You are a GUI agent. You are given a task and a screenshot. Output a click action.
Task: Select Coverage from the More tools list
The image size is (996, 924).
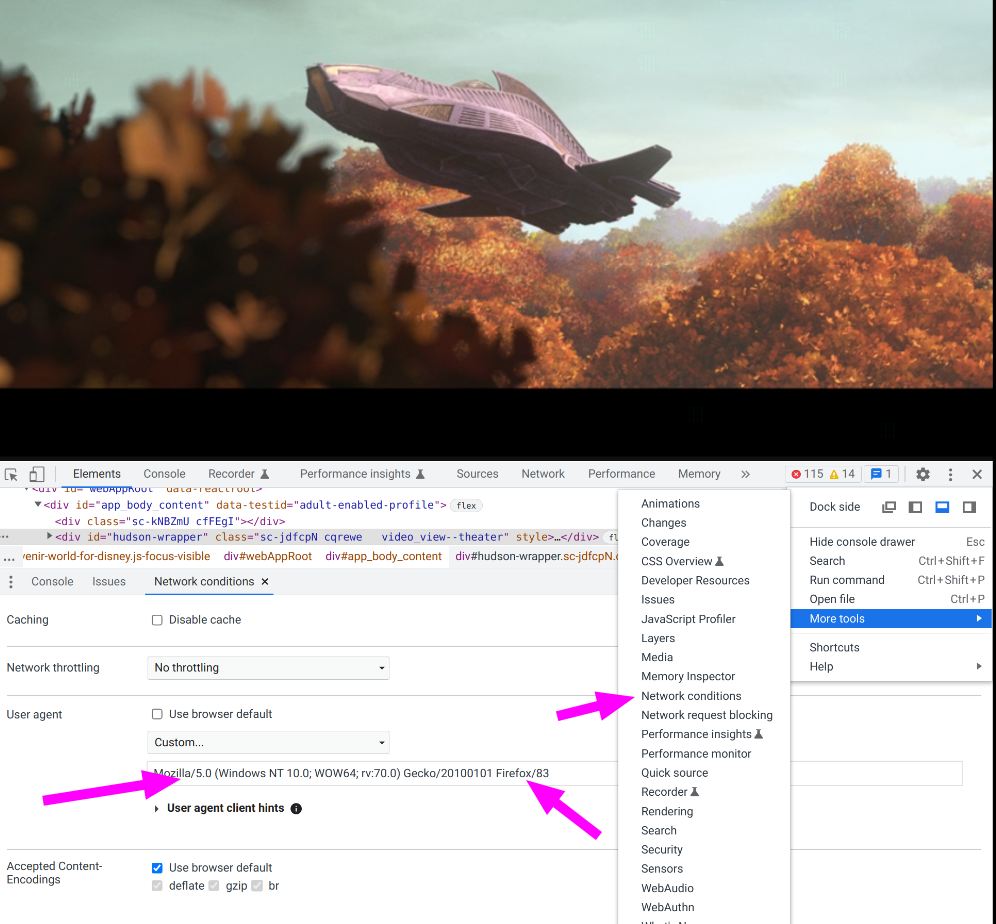click(704, 542)
